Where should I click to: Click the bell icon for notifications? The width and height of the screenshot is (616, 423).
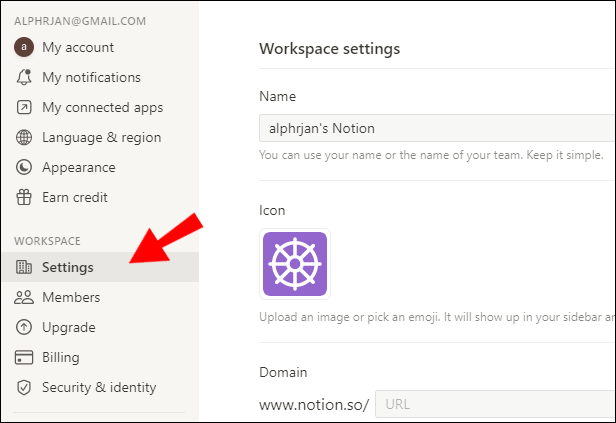[x=24, y=77]
